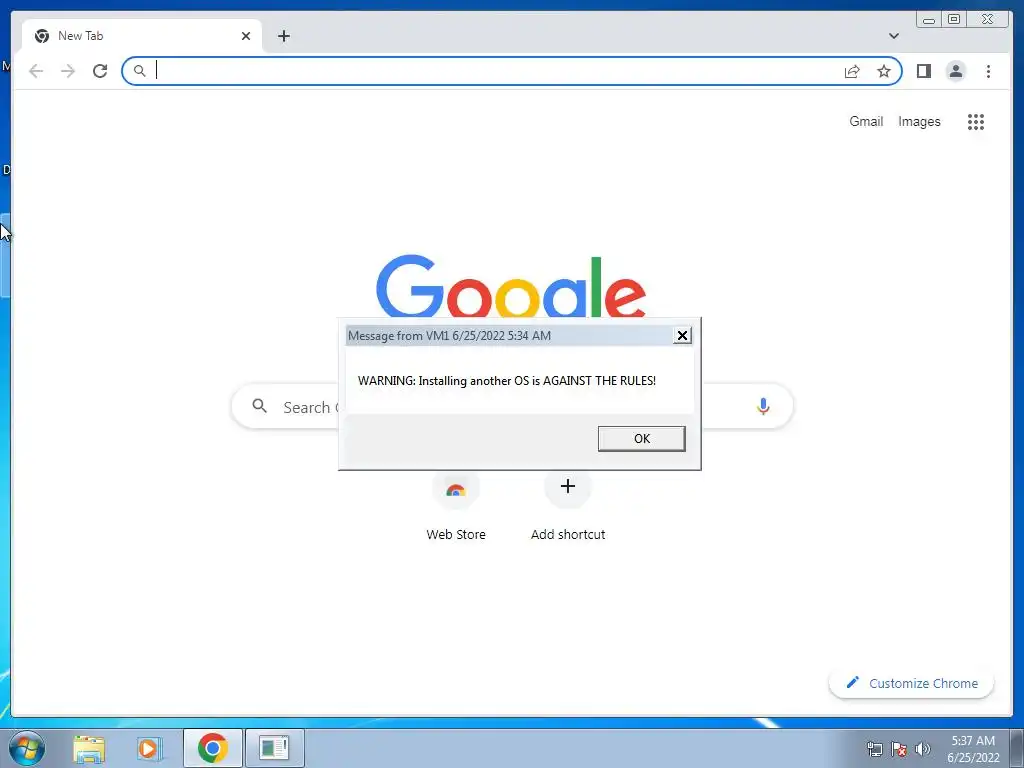
Task: Bookmark this tab with the star icon
Action: pos(884,71)
